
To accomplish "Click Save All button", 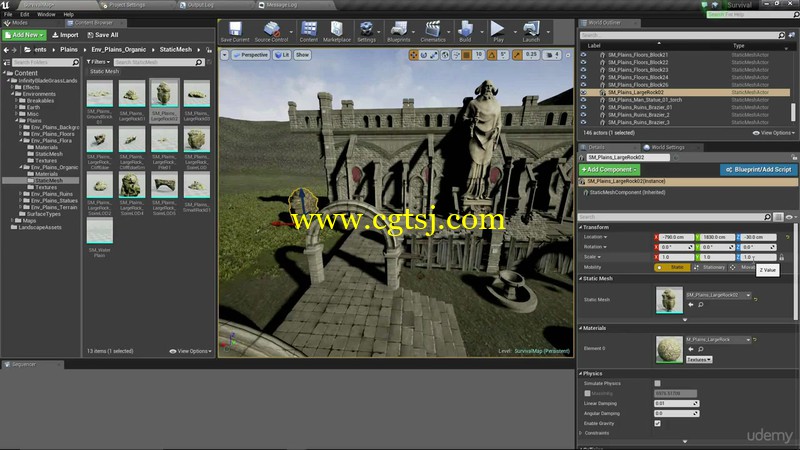I will pyautogui.click(x=103, y=35).
